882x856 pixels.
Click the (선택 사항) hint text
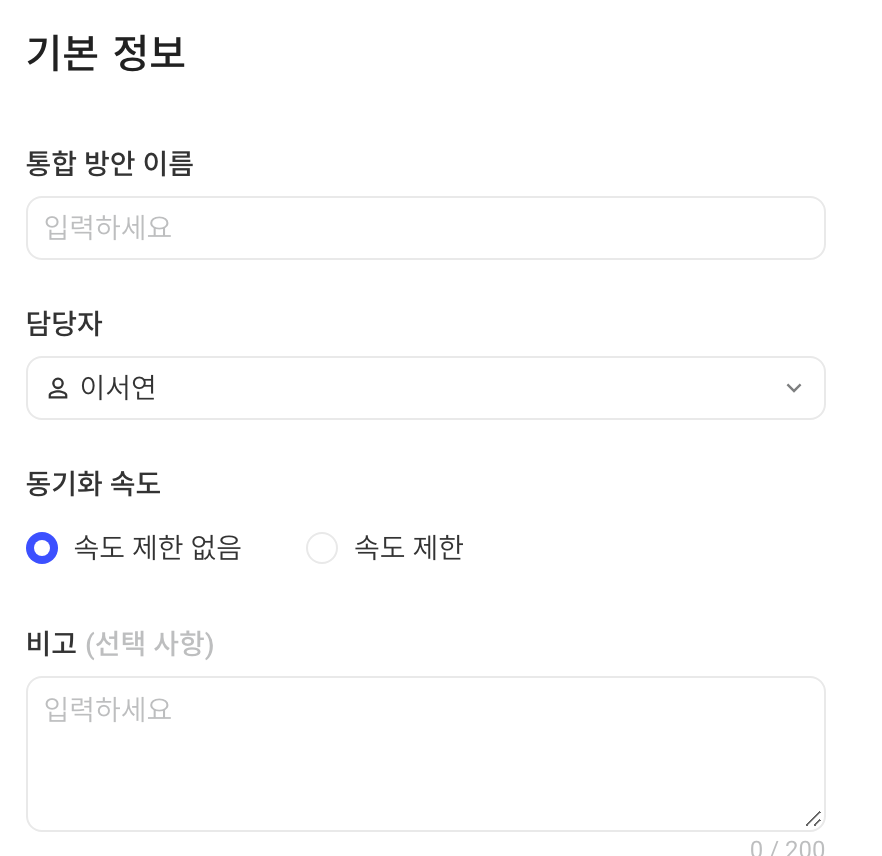click(150, 644)
